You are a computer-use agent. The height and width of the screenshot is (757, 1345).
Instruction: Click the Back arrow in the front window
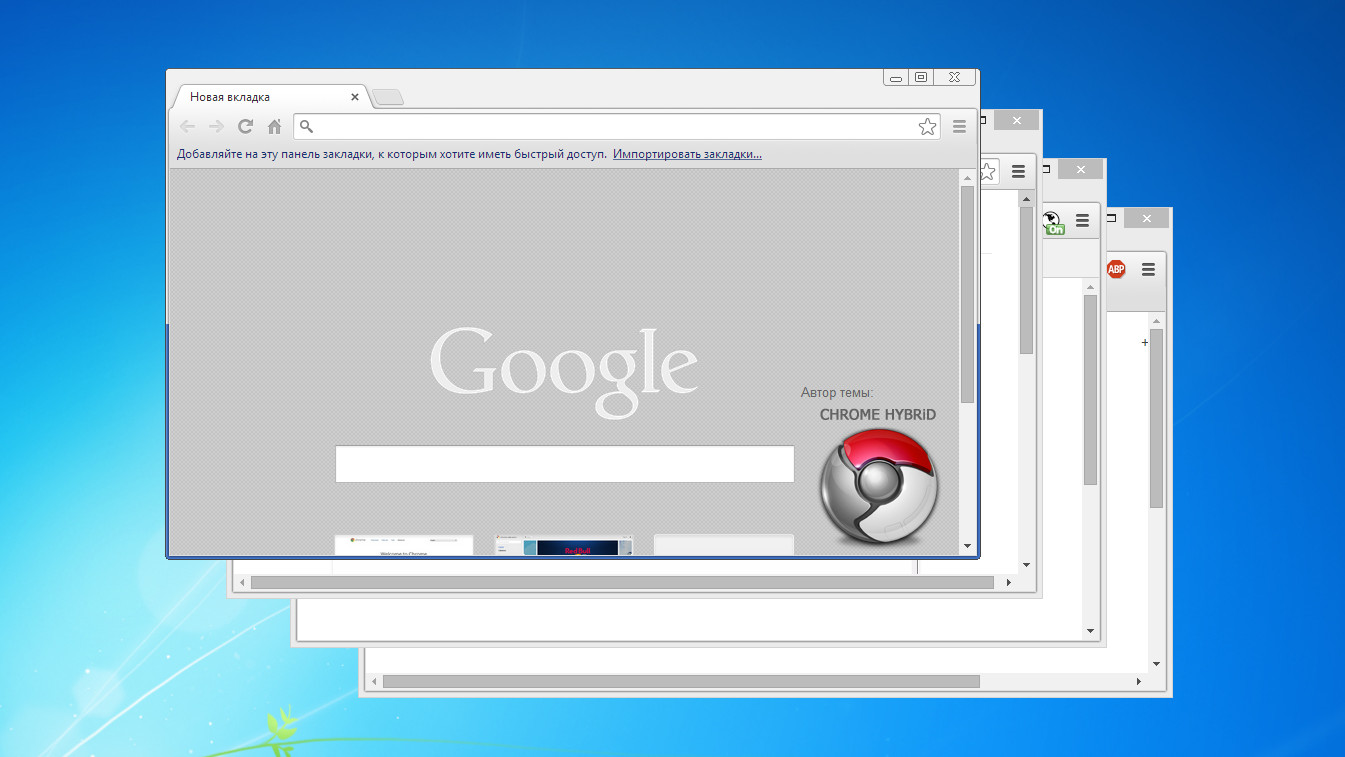(187, 126)
